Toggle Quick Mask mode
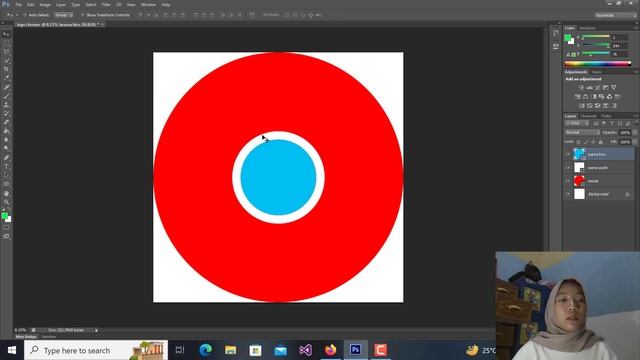This screenshot has width=640, height=360. (x=6, y=228)
